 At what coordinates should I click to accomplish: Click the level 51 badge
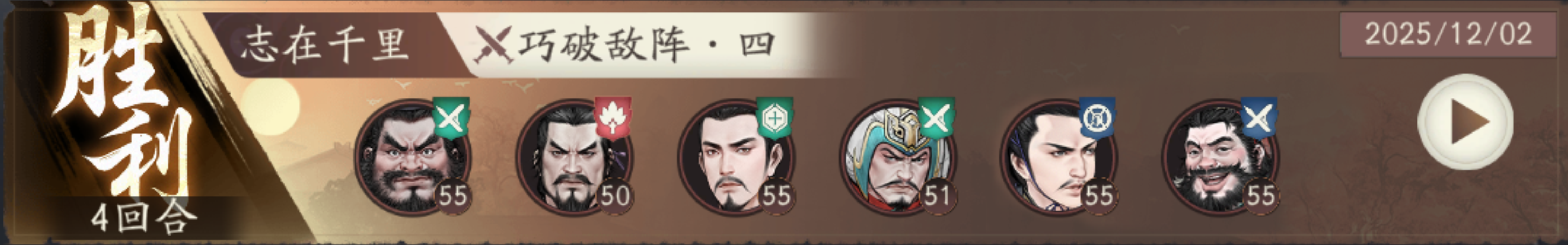tap(937, 195)
